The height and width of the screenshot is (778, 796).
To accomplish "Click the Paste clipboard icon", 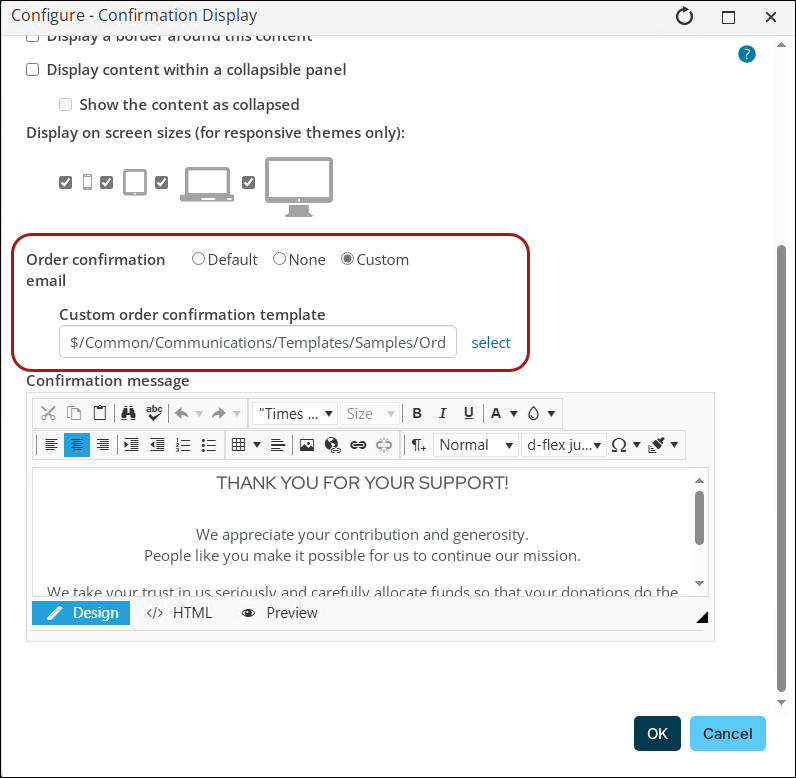I will (100, 413).
